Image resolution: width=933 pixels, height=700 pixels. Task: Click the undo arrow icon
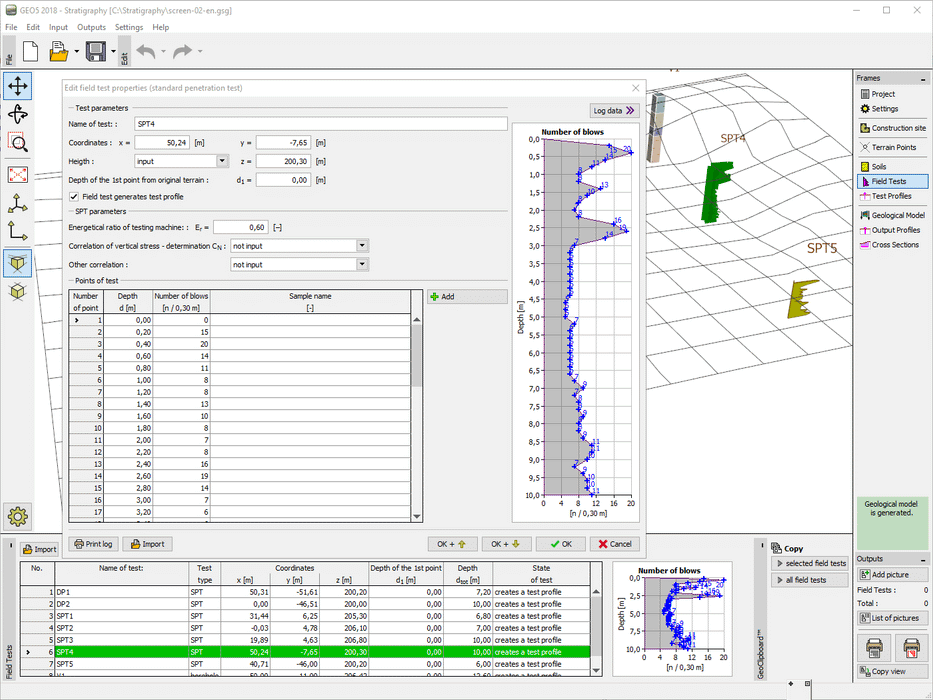146,51
